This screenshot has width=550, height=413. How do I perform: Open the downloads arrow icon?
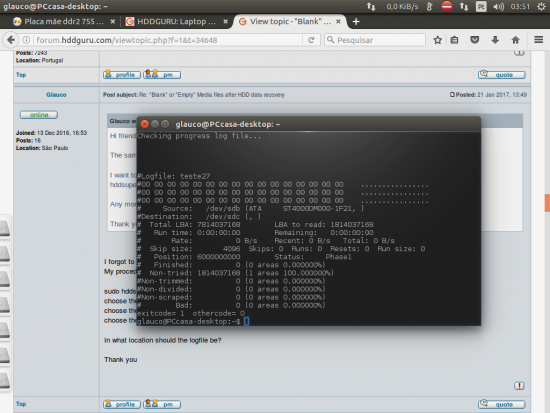click(495, 40)
